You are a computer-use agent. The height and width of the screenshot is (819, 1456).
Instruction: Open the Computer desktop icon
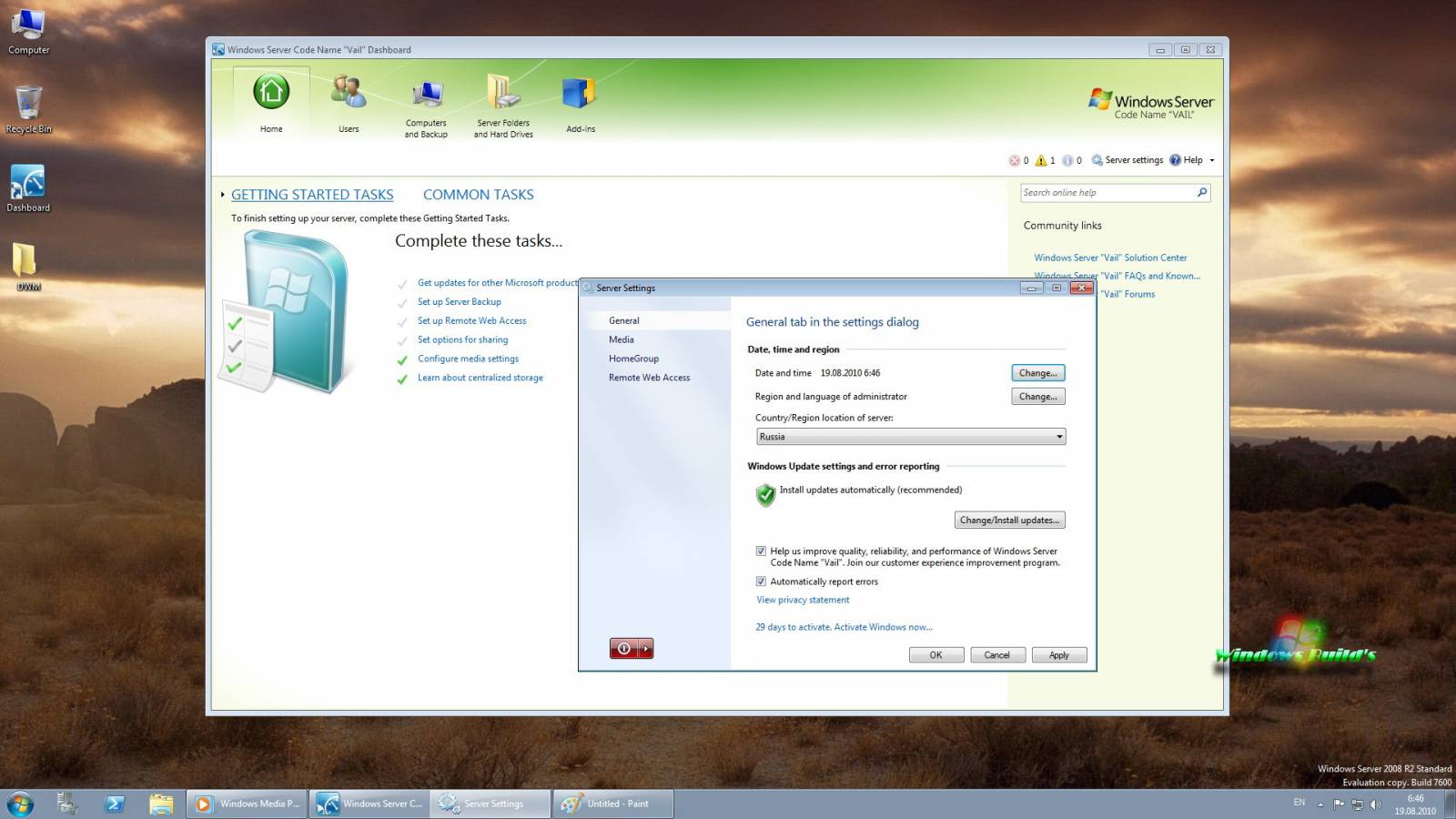(28, 31)
